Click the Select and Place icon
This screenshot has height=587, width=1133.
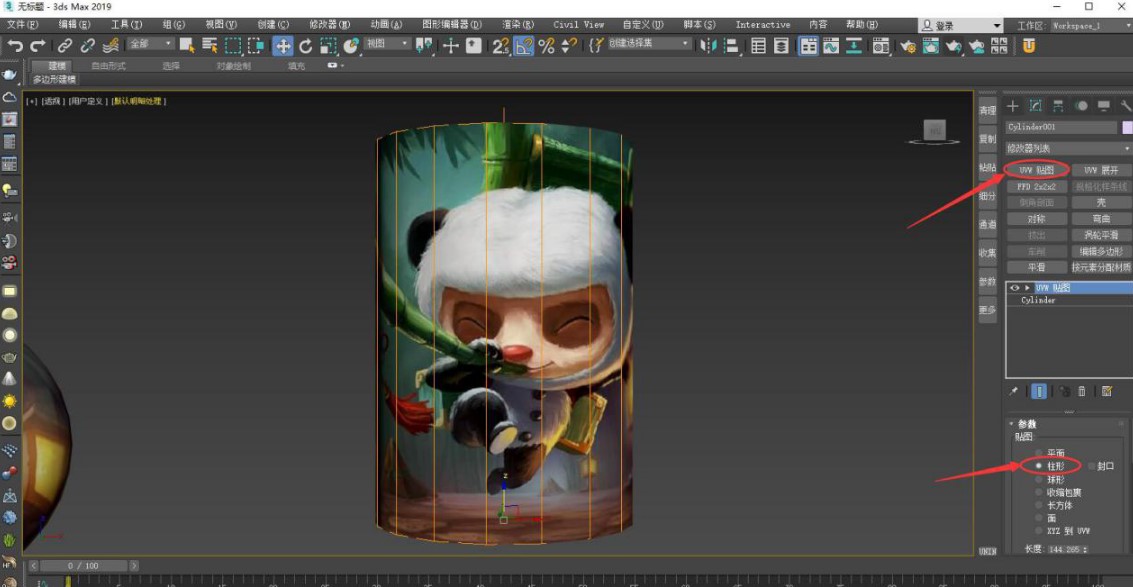click(x=351, y=46)
